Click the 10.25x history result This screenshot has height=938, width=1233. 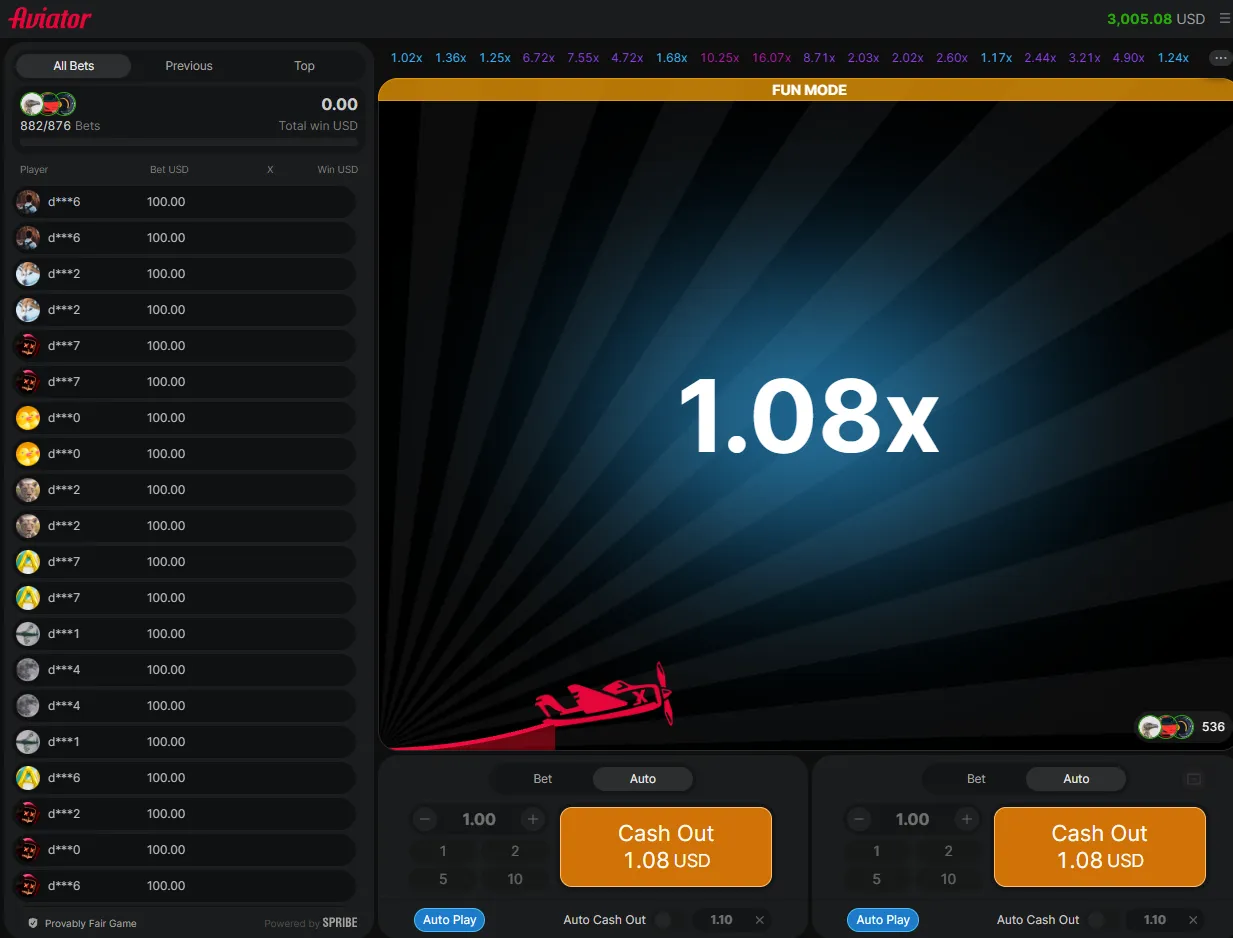pyautogui.click(x=720, y=58)
